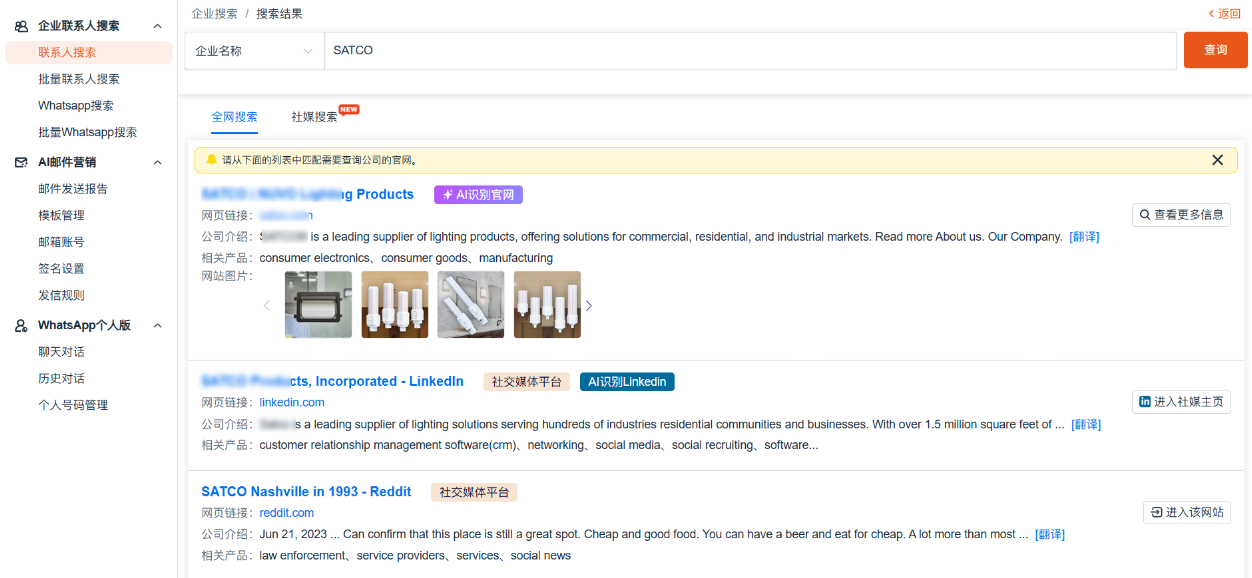Viewport: 1252px width, 578px height.
Task: Click the reddit.com web link
Action: pyautogui.click(x=286, y=513)
